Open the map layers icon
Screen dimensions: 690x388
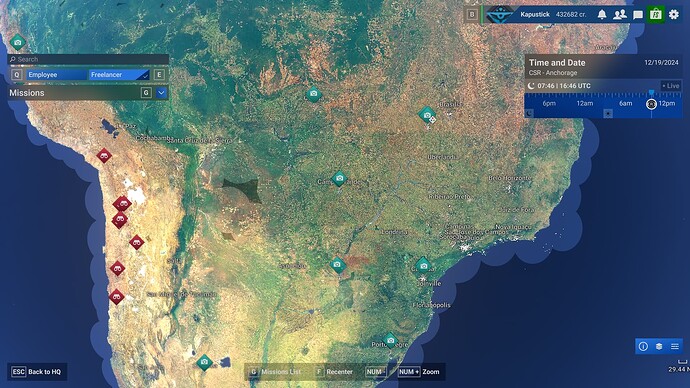(659, 346)
